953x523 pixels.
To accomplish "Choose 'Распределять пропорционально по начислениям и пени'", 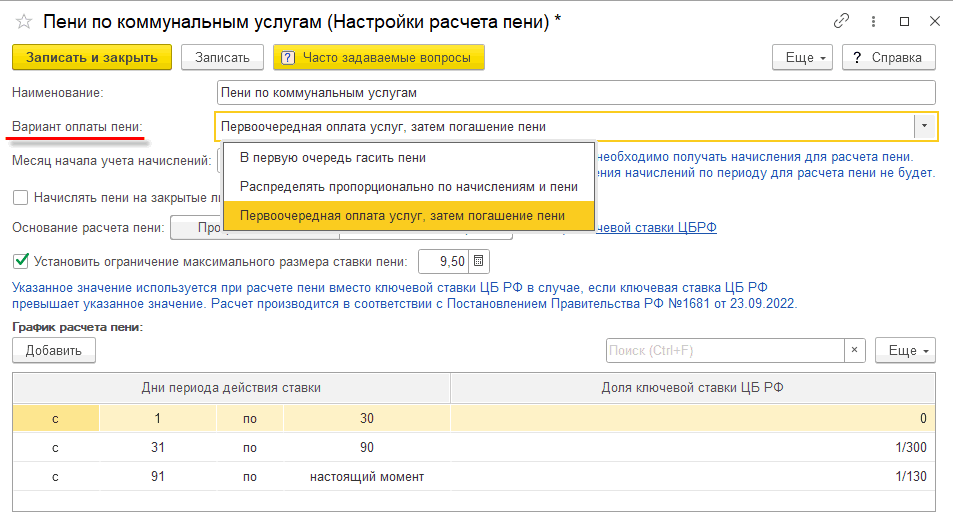I will (408, 186).
